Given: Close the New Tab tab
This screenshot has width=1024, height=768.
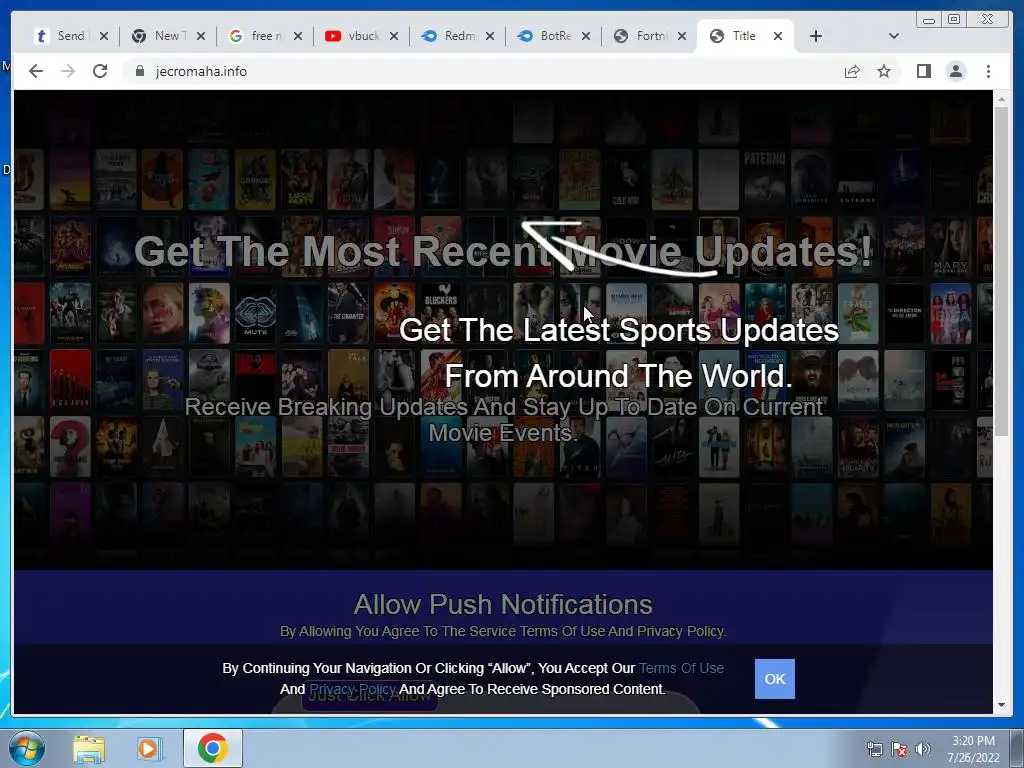Looking at the screenshot, I should click(x=201, y=36).
